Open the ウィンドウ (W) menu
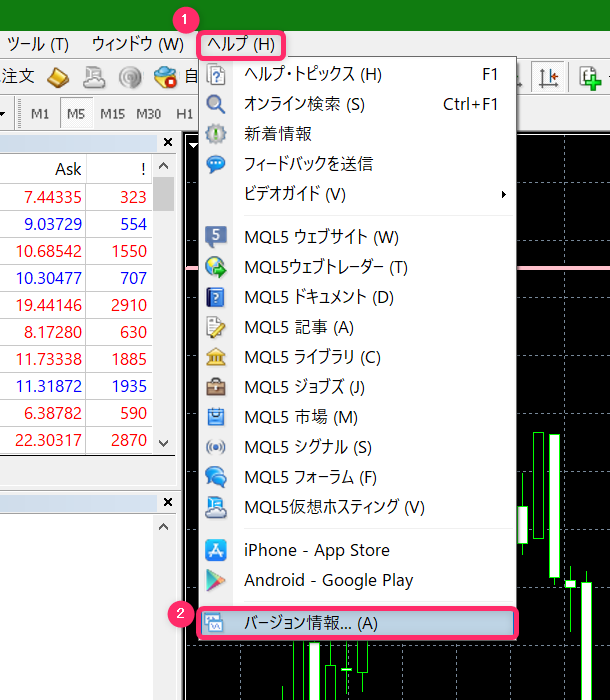The width and height of the screenshot is (610, 700). [x=138, y=45]
